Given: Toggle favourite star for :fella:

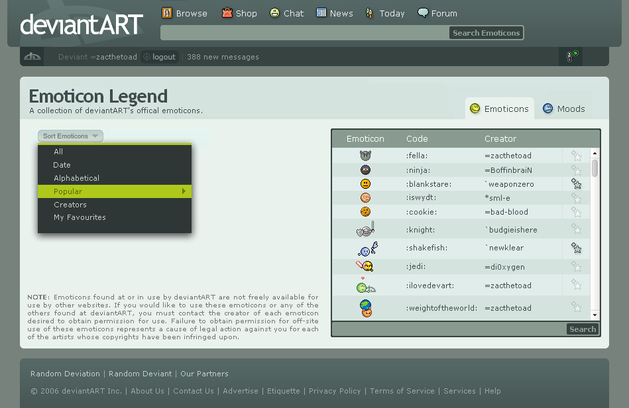Looking at the screenshot, I should tap(576, 155).
